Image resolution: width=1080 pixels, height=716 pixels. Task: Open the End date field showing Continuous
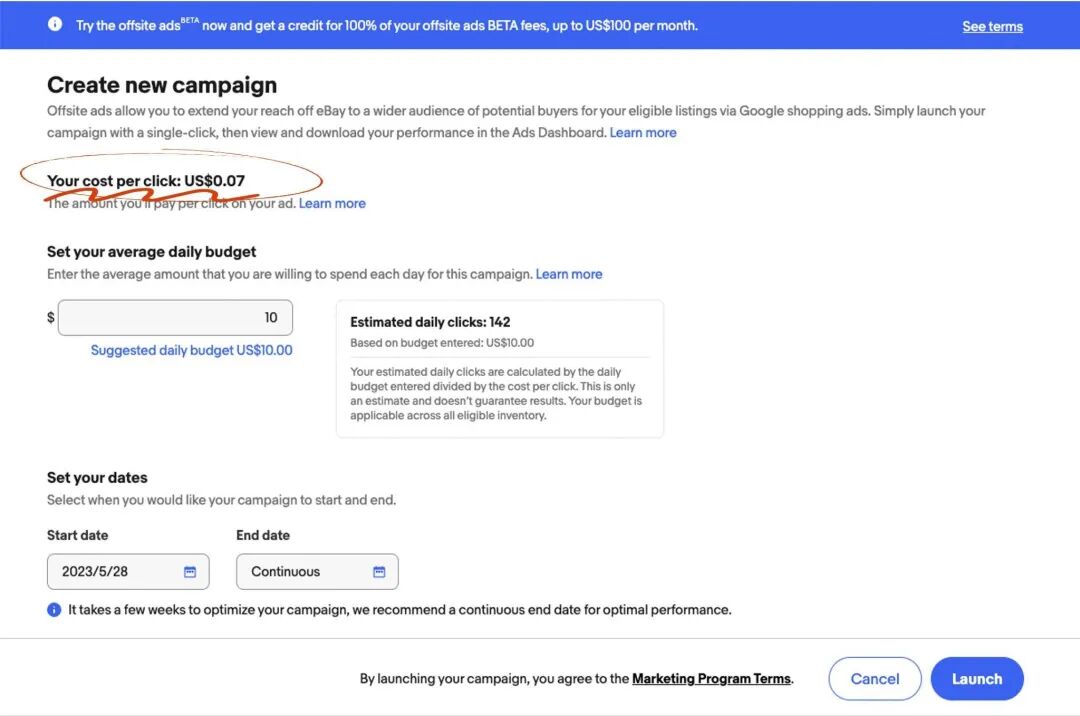(317, 571)
